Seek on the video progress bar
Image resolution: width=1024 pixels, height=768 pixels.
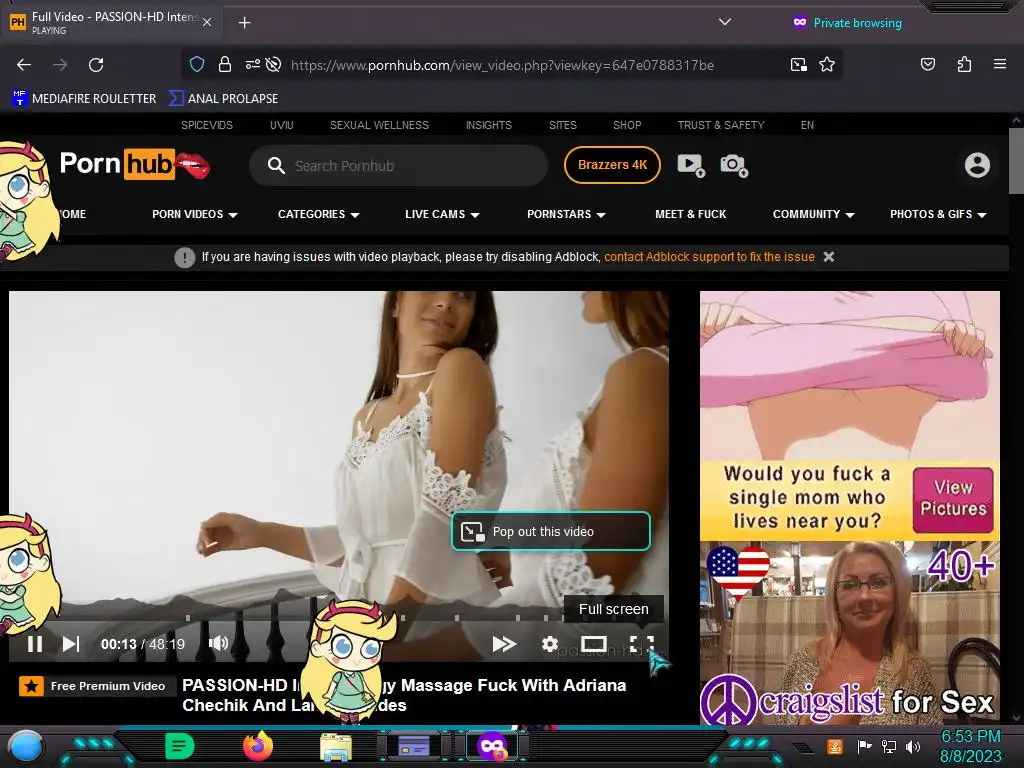(338, 617)
